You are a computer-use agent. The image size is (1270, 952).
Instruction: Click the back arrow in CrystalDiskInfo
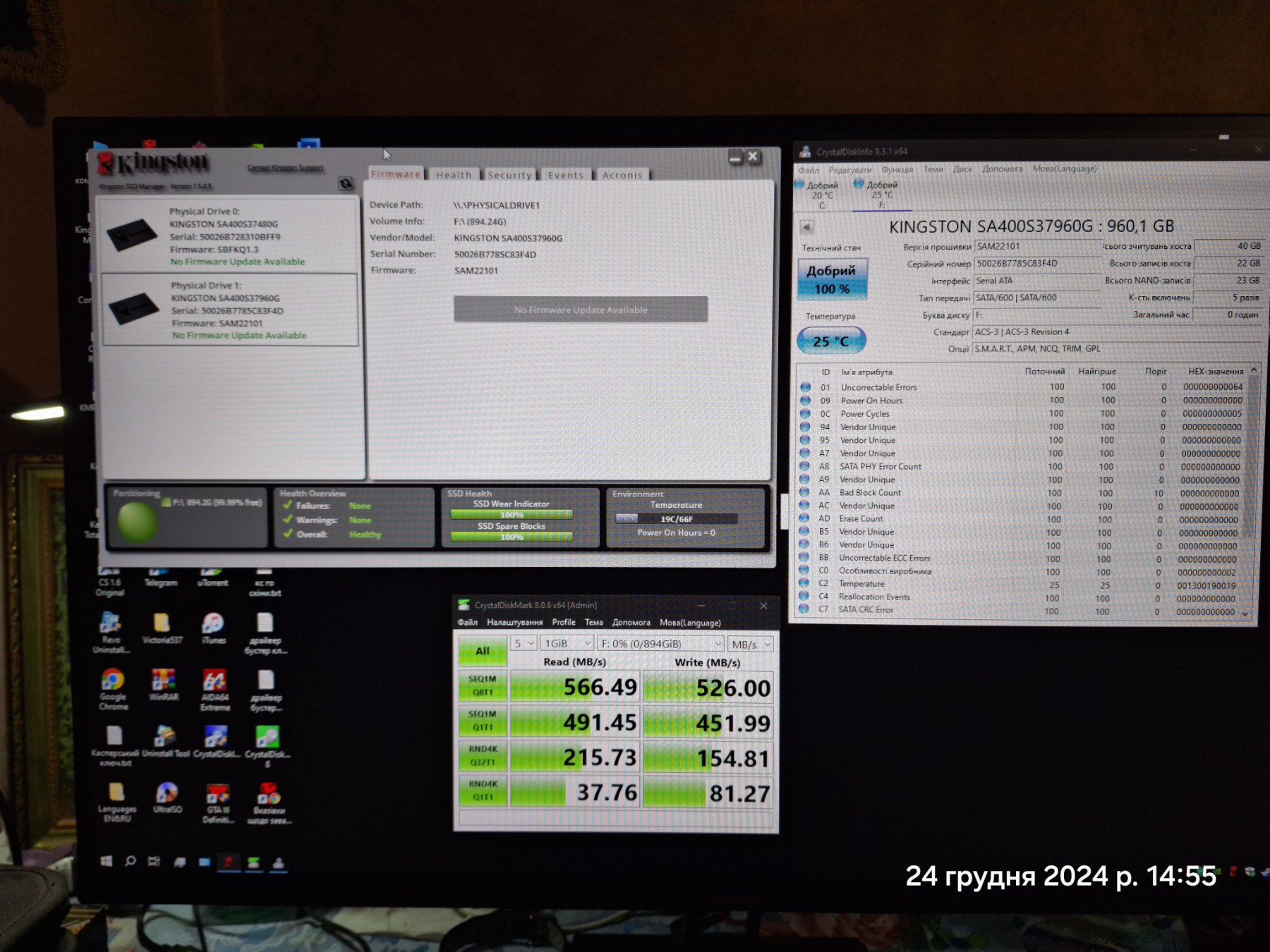coord(807,227)
